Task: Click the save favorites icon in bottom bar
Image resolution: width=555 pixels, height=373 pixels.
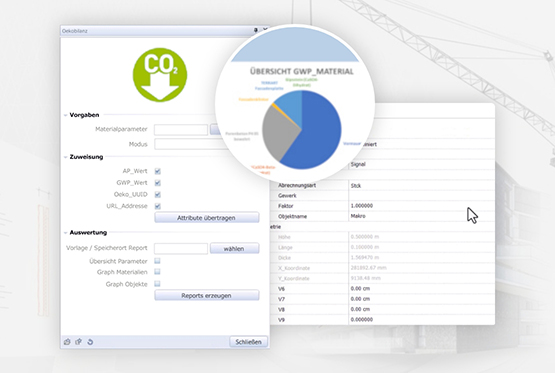Action: coord(79,342)
